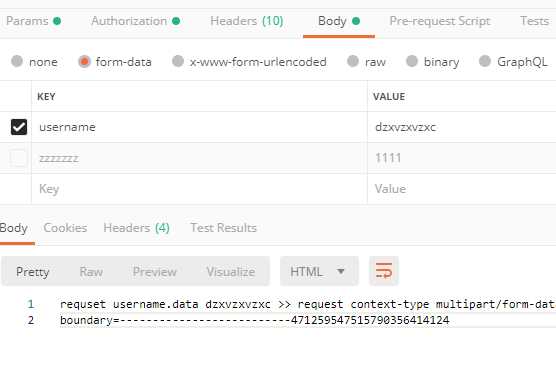Open the response Headers (4) tab
556x382 pixels.
[137, 228]
